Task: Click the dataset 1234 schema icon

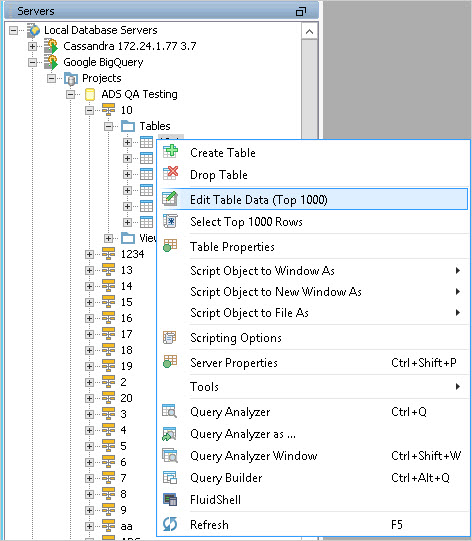Action: 108,254
